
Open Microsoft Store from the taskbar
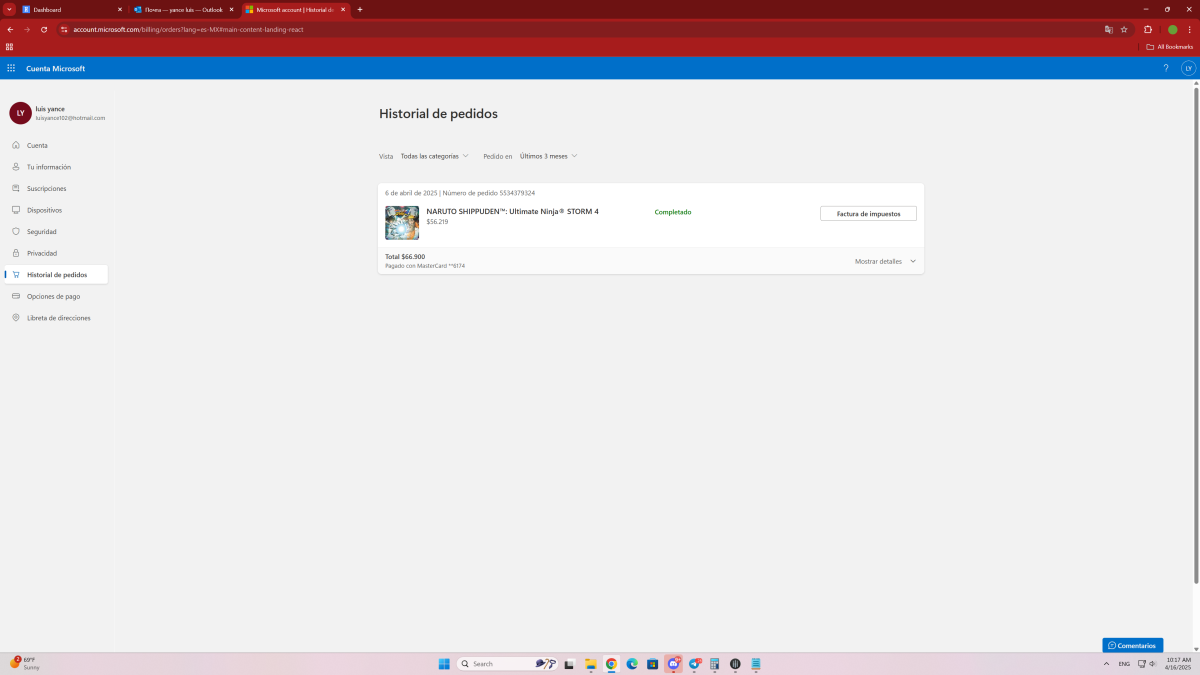(x=652, y=664)
